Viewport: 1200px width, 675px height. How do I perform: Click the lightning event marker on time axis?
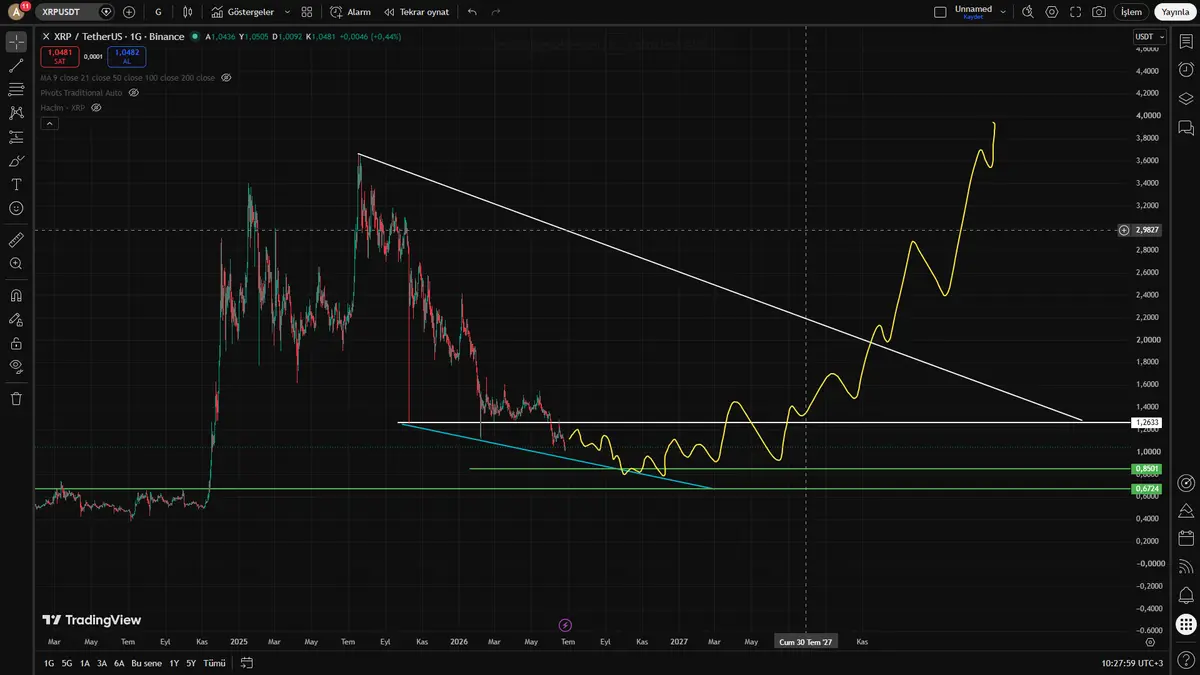(564, 625)
